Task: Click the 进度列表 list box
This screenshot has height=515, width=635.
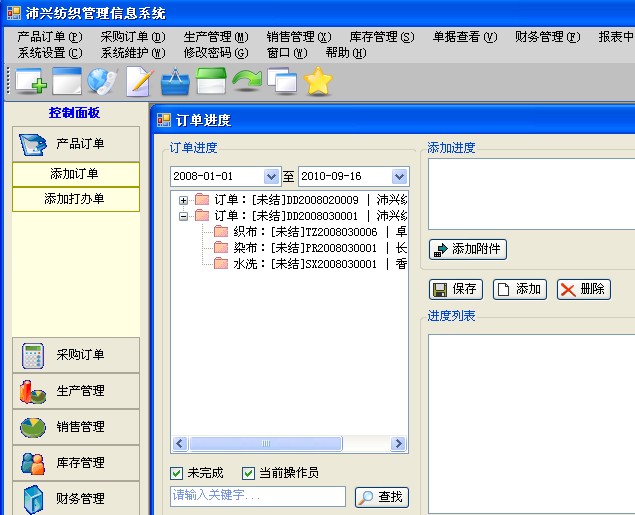Action: 531,424
